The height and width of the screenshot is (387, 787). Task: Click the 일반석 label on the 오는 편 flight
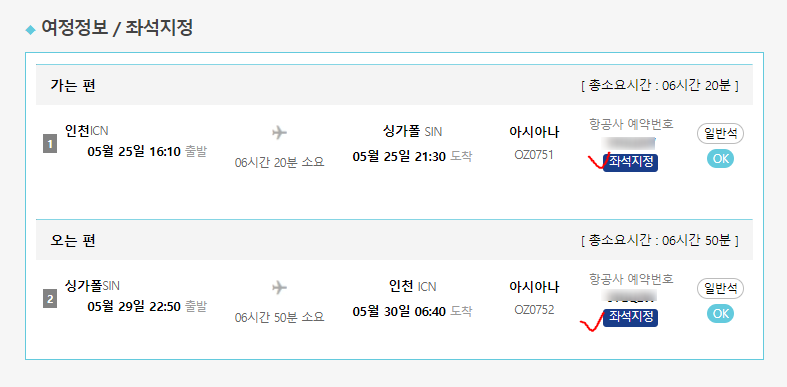tap(720, 289)
